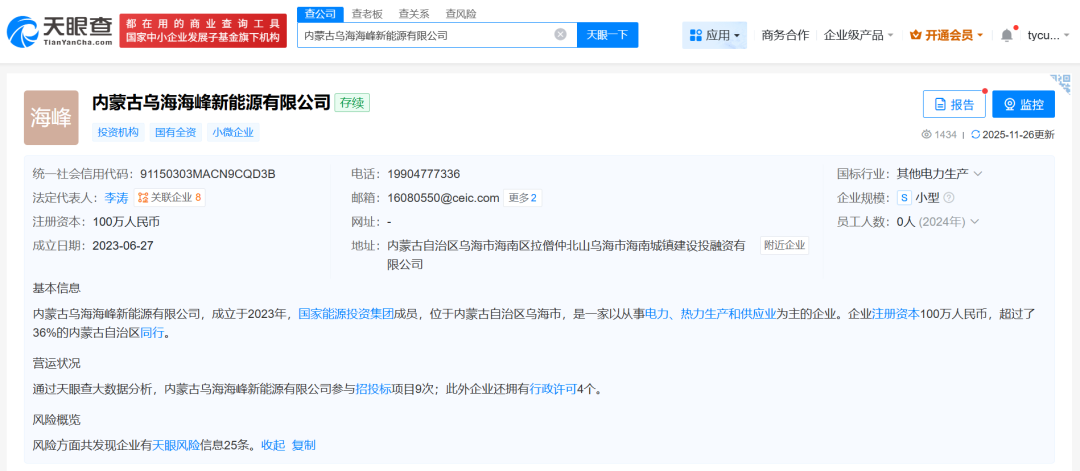This screenshot has height=471, width=1080.
Task: Click the 附近企业 button
Action: click(785, 245)
